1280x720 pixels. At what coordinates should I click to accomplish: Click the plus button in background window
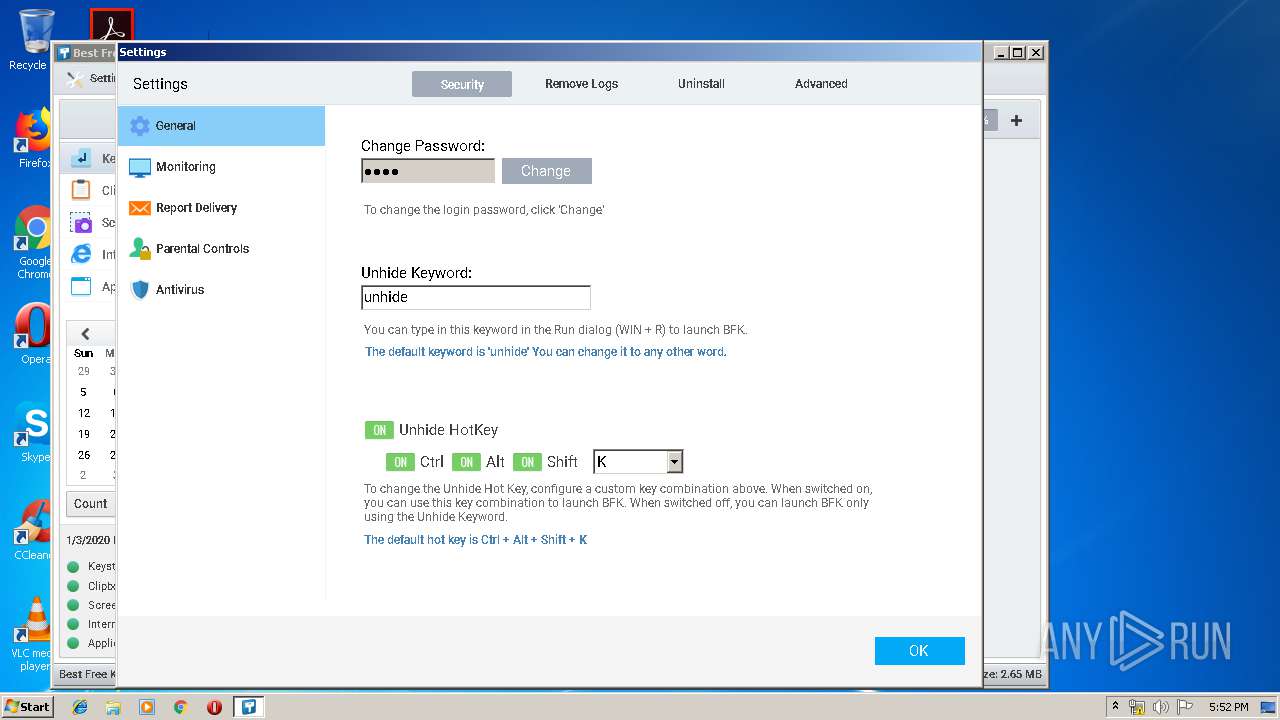point(1016,121)
